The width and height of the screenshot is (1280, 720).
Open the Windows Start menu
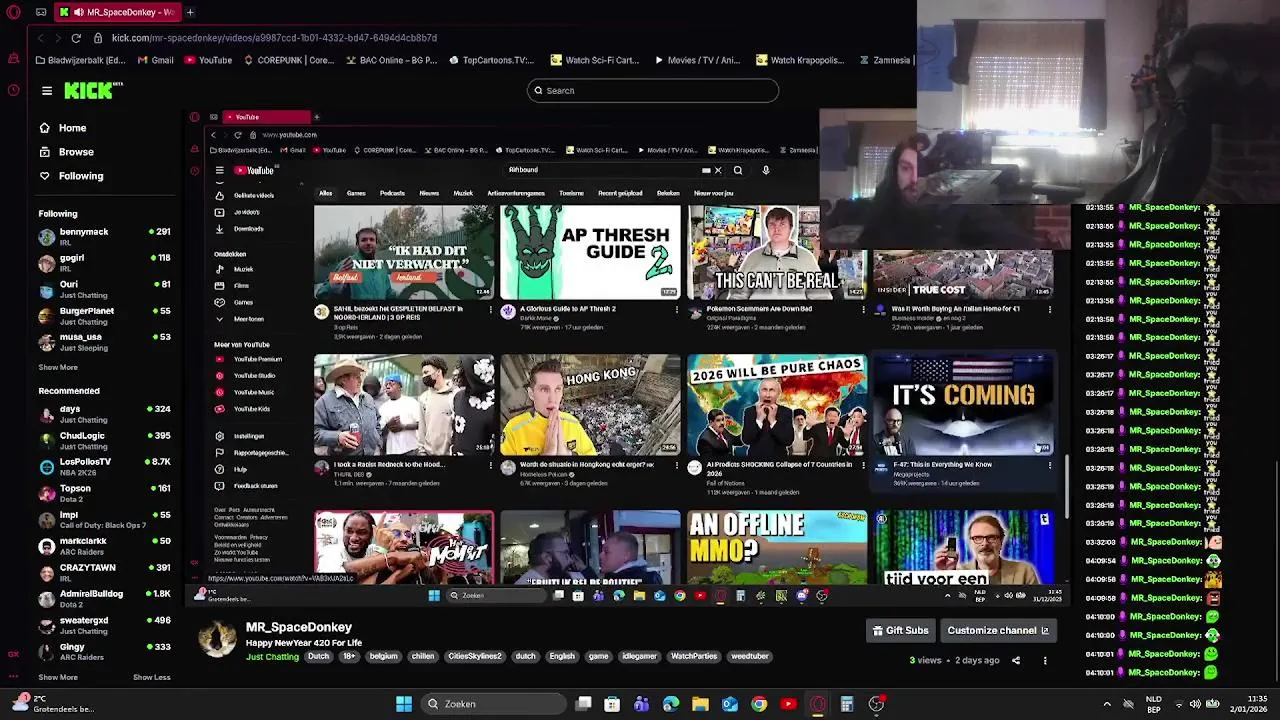[x=404, y=704]
